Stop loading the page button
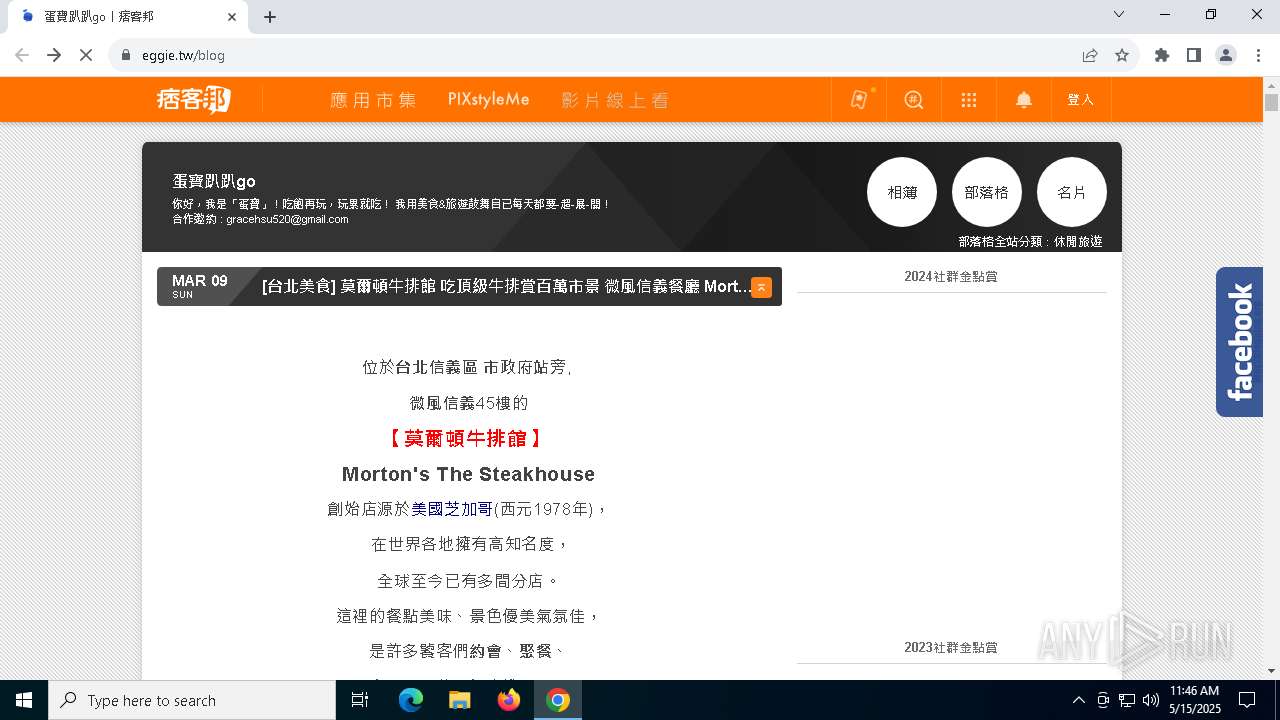The width and height of the screenshot is (1280, 720). pos(86,55)
